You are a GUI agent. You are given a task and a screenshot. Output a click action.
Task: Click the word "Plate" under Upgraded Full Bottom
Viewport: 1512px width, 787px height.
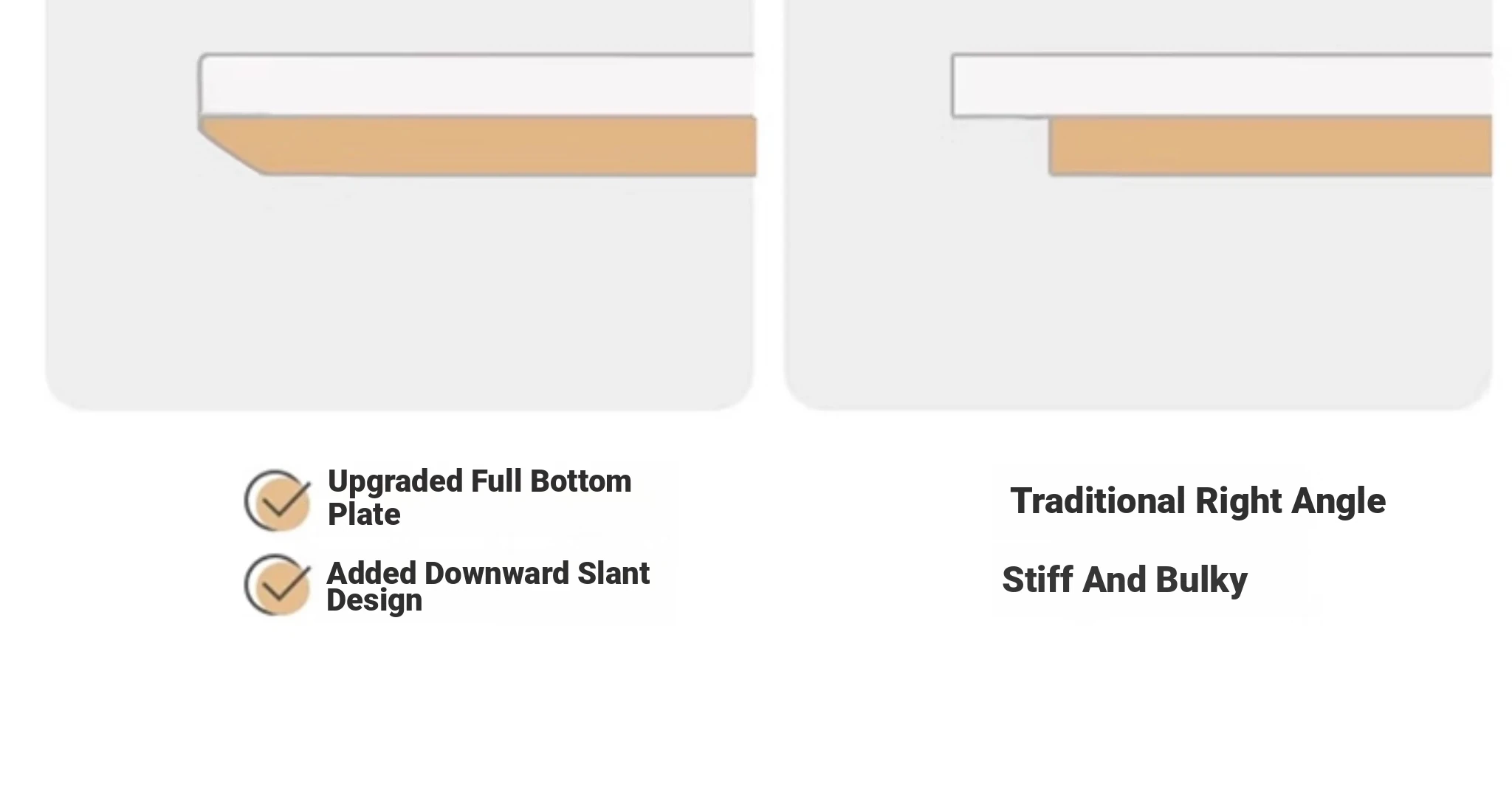[364, 515]
